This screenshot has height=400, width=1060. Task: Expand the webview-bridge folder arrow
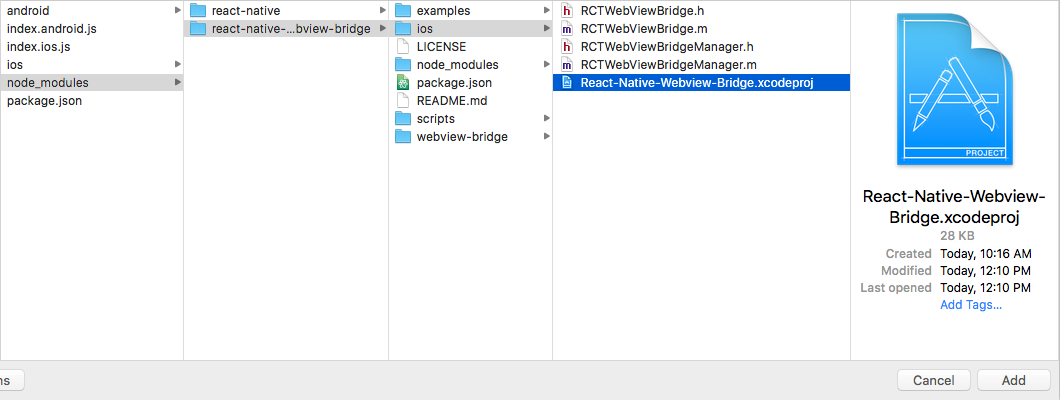[546, 136]
